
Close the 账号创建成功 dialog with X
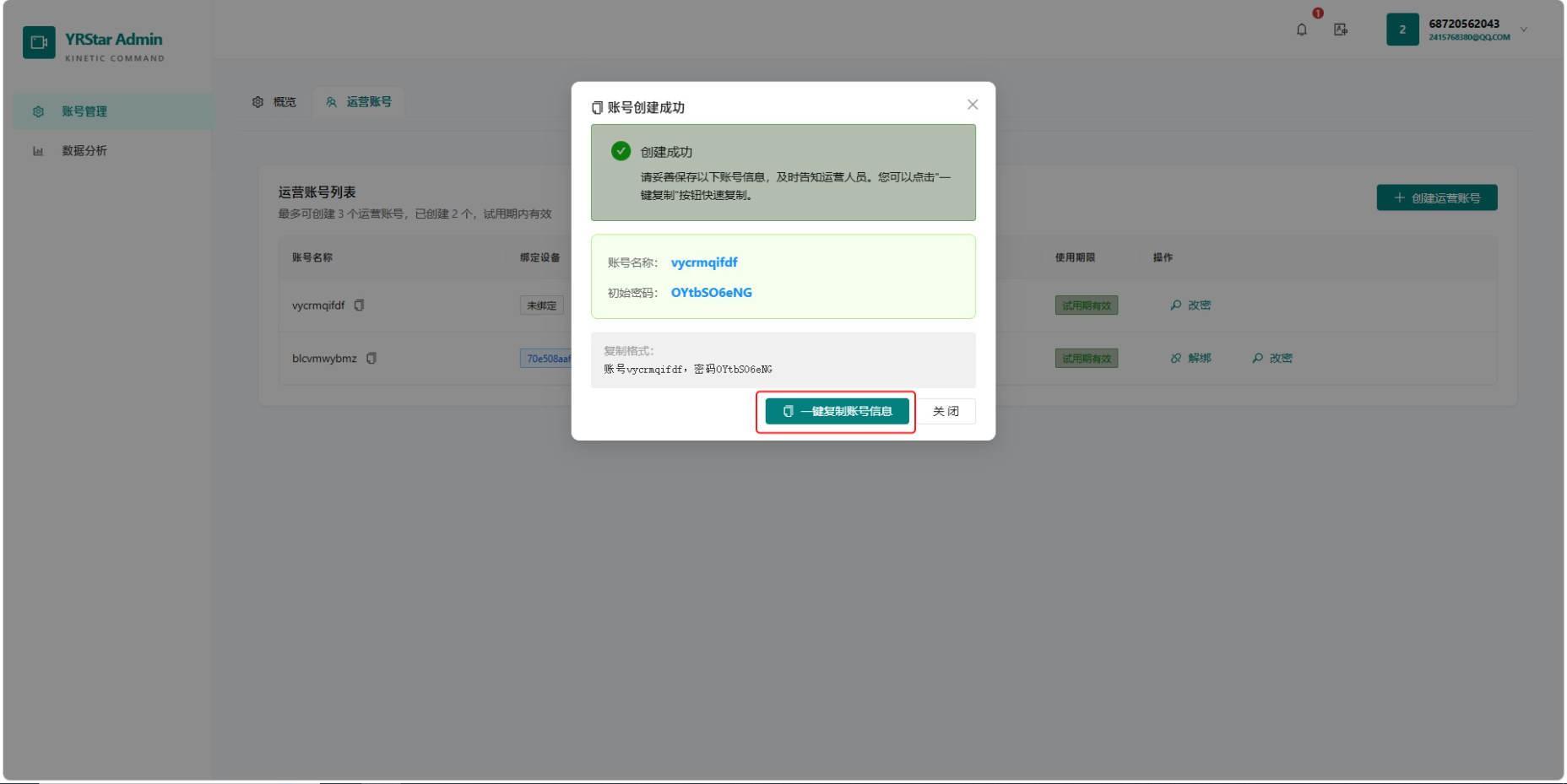[x=973, y=105]
